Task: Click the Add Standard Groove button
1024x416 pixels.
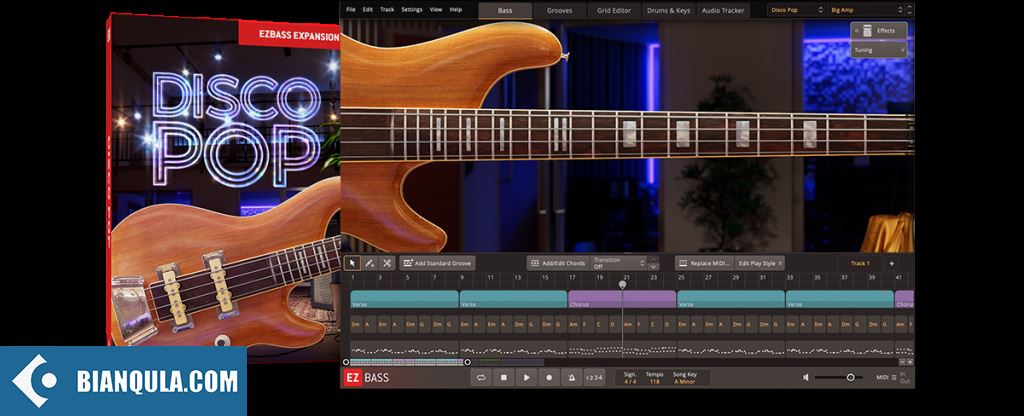Action: pos(438,263)
